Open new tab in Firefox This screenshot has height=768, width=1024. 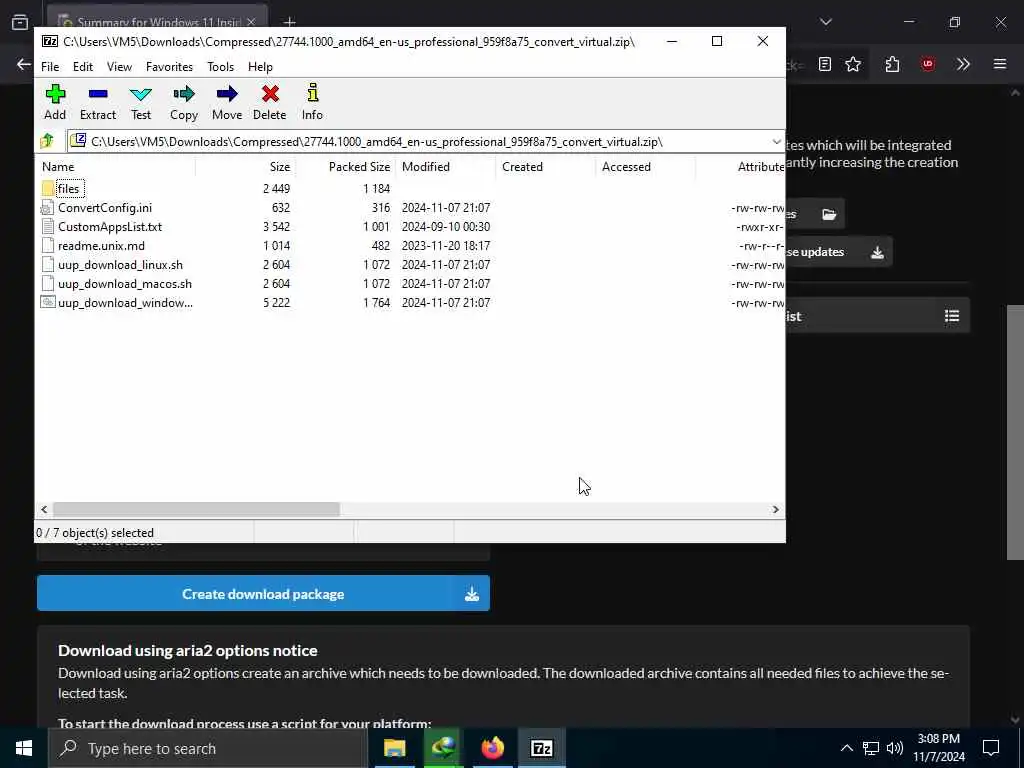[289, 22]
